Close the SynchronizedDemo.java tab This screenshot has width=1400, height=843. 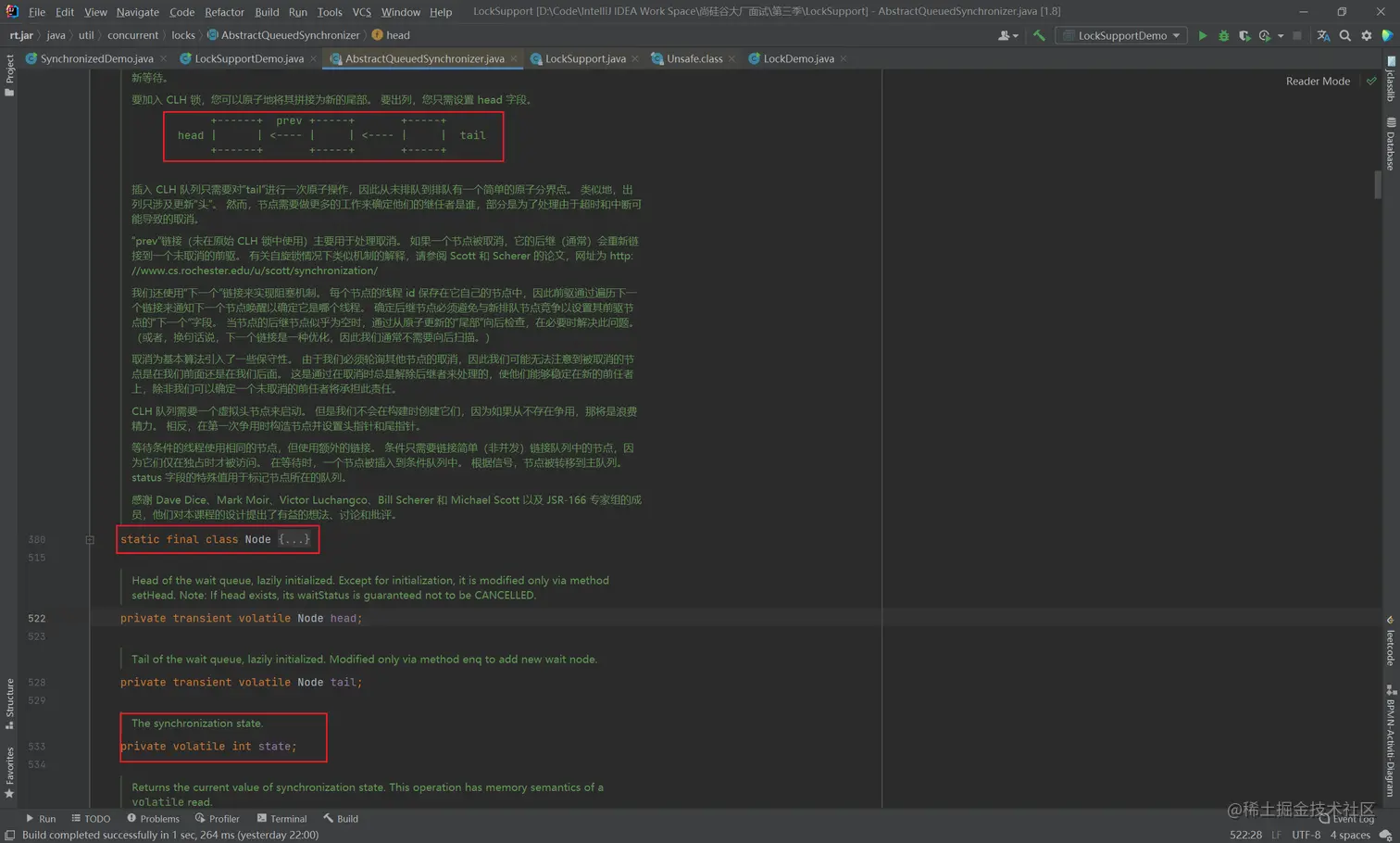(163, 58)
